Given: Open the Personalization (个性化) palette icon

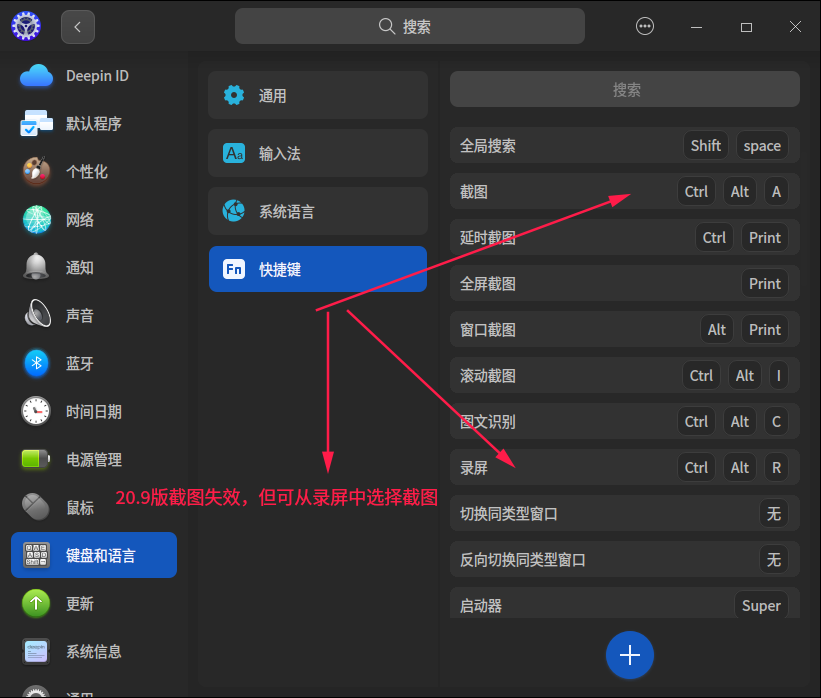Looking at the screenshot, I should click(x=36, y=171).
